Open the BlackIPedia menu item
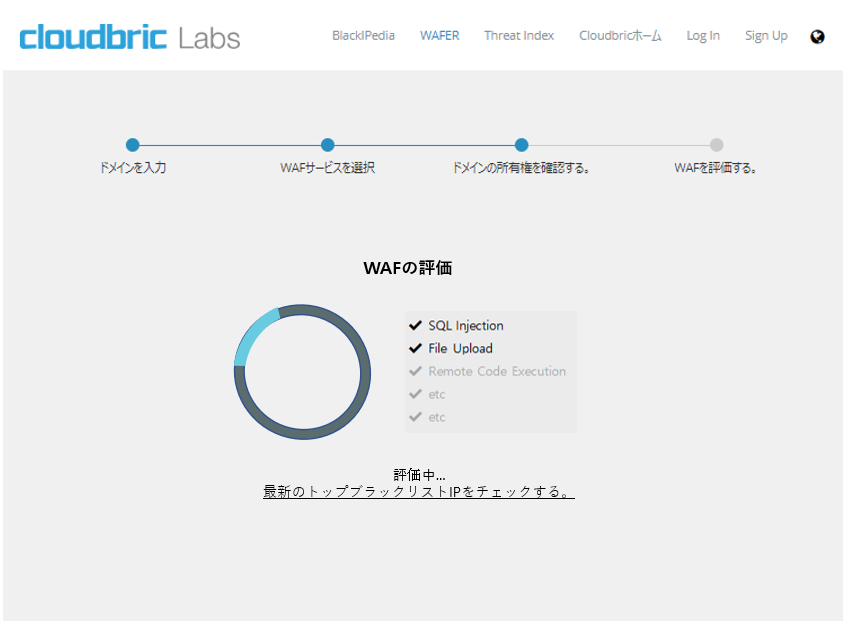 363,36
